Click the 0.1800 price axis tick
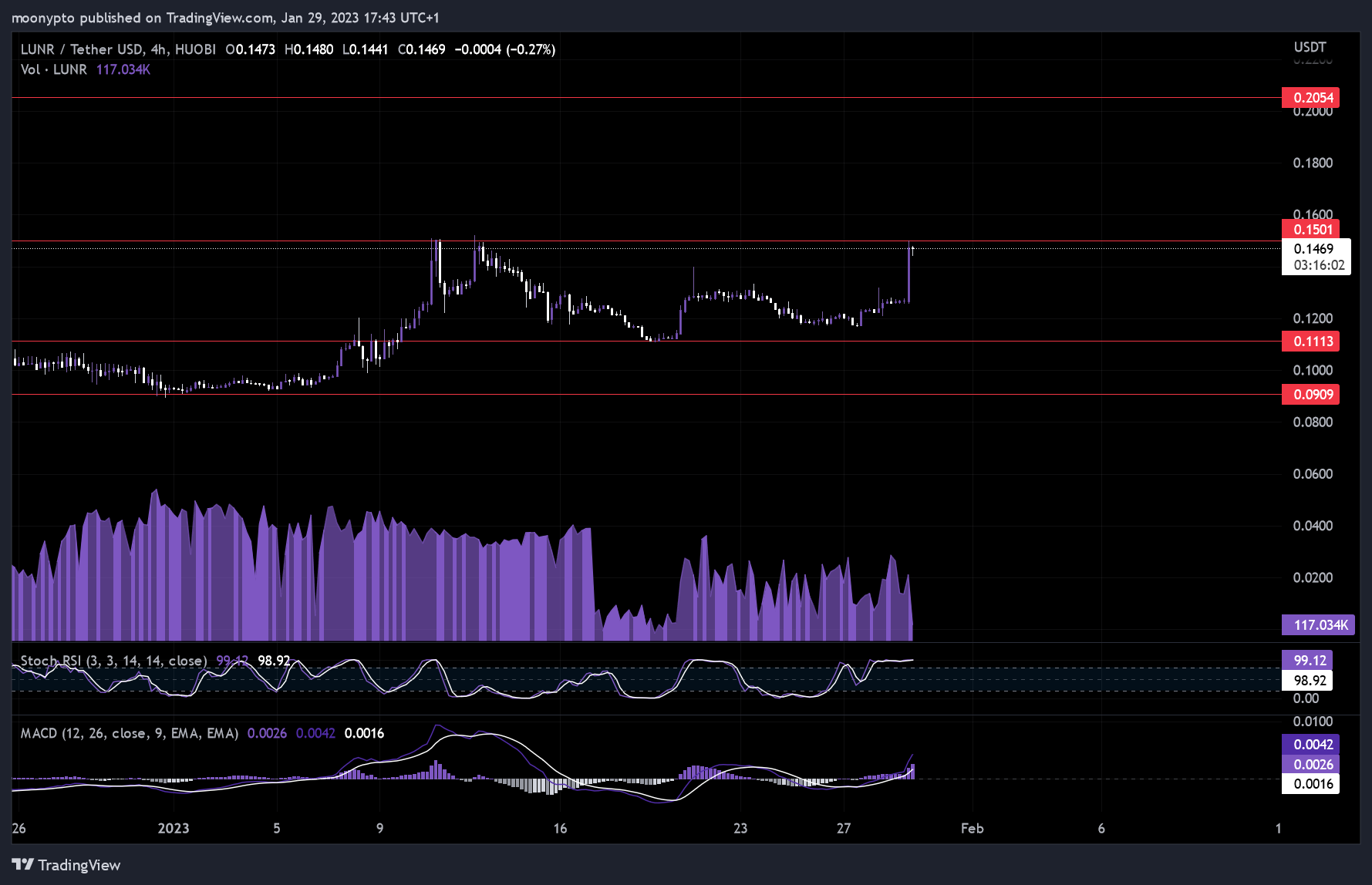The height and width of the screenshot is (885, 1372). click(x=1313, y=163)
